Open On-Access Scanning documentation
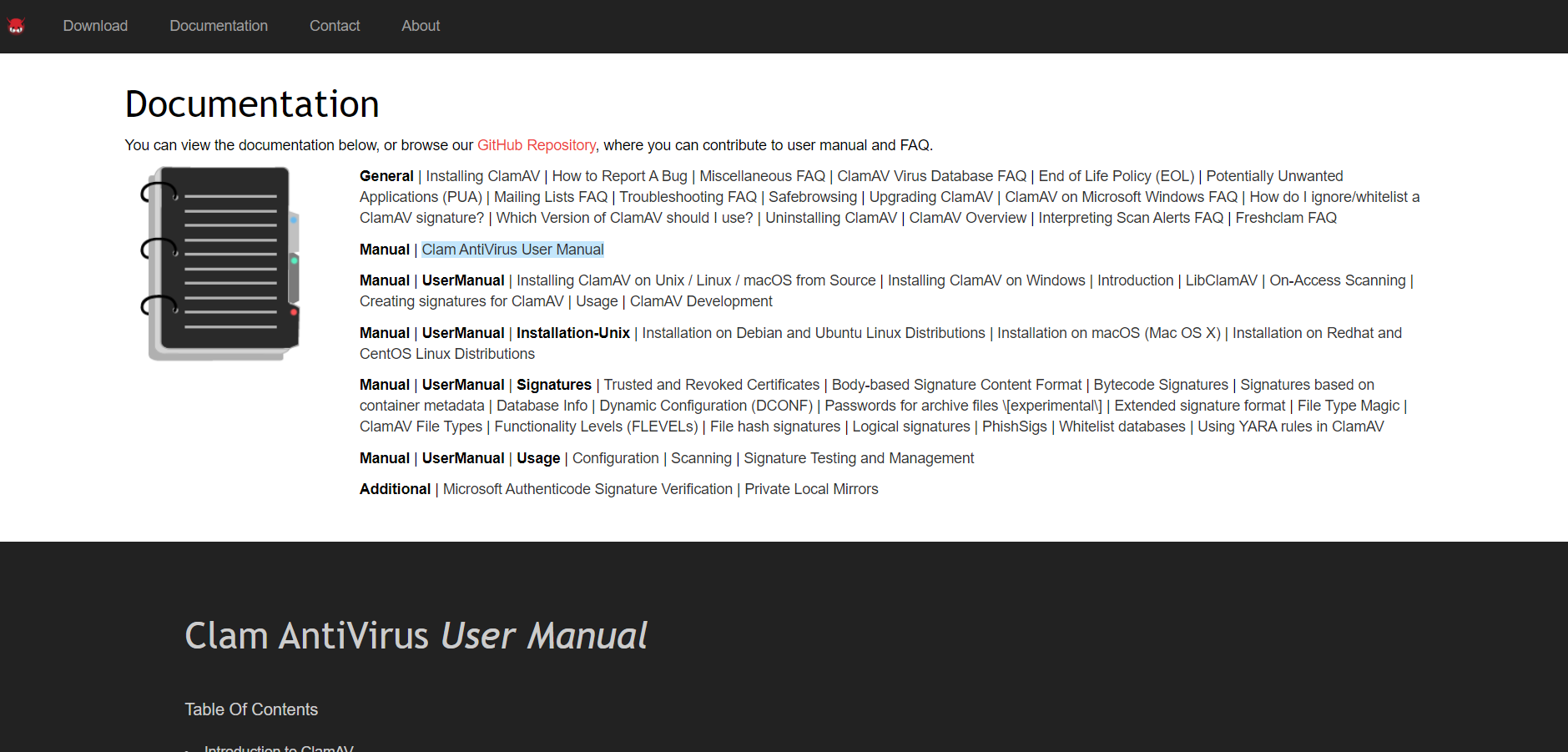This screenshot has width=1568, height=752. [1337, 280]
